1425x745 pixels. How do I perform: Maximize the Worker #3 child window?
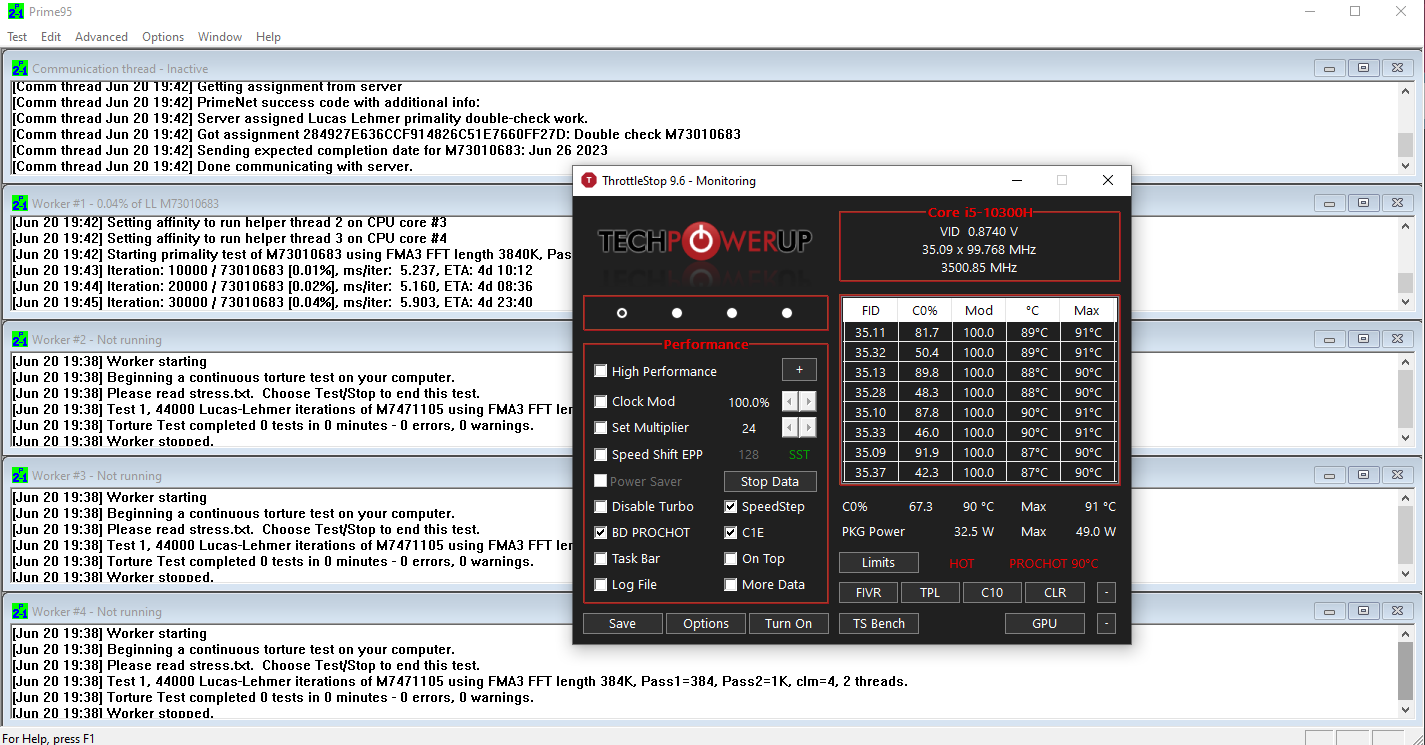click(1363, 475)
